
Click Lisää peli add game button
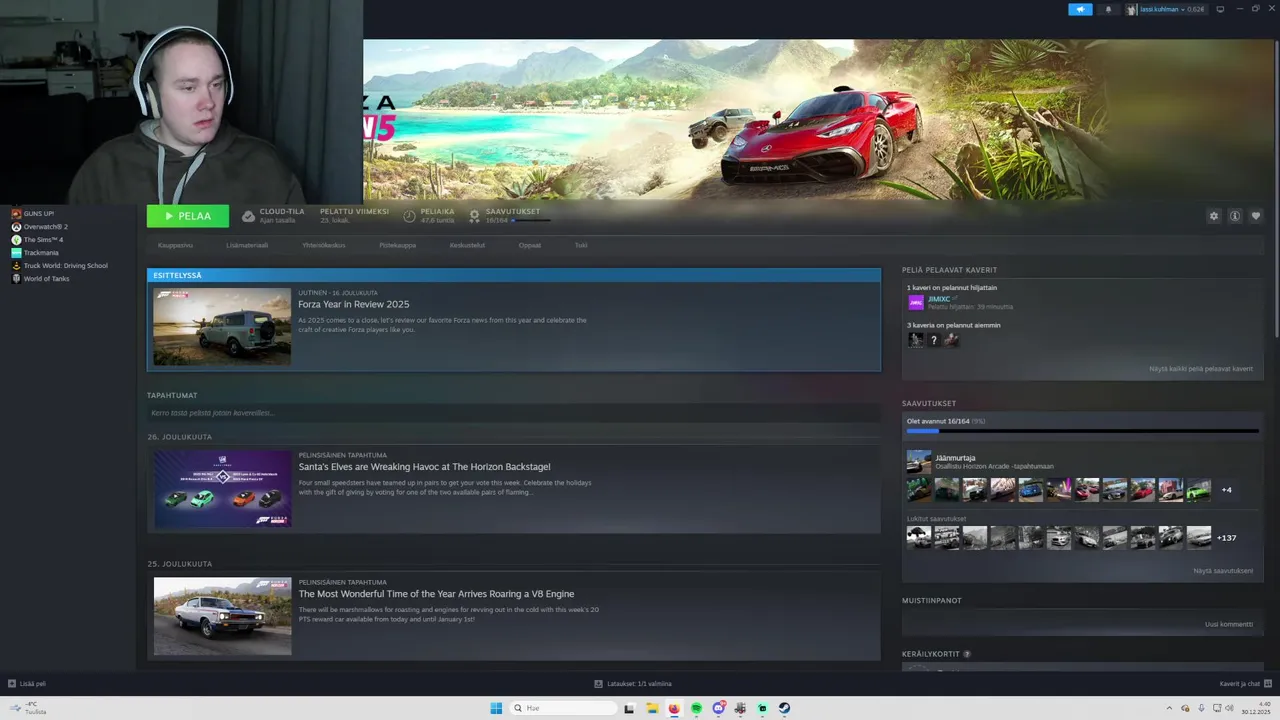pos(27,684)
